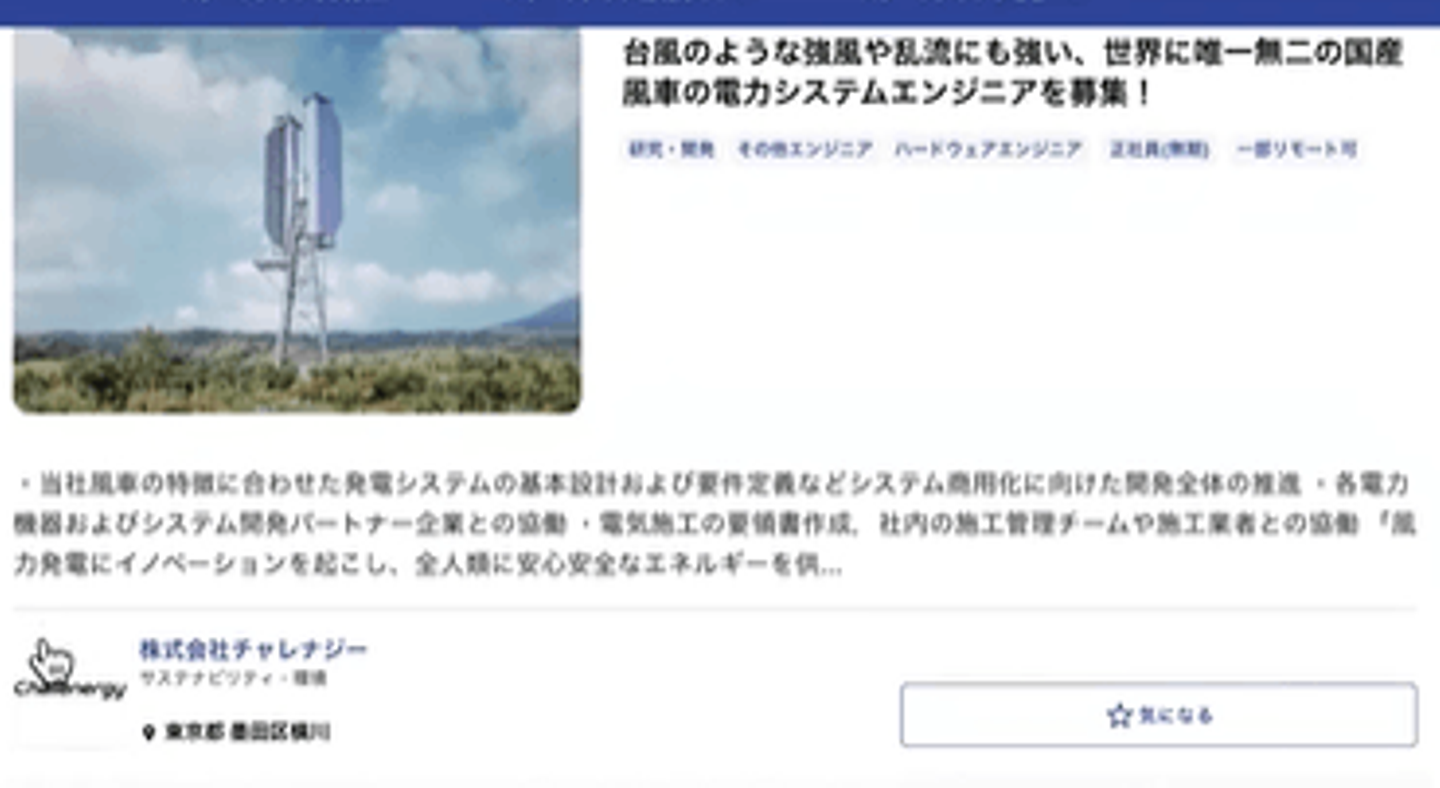Open the job title about 電力システムエンジニア

(1012, 73)
